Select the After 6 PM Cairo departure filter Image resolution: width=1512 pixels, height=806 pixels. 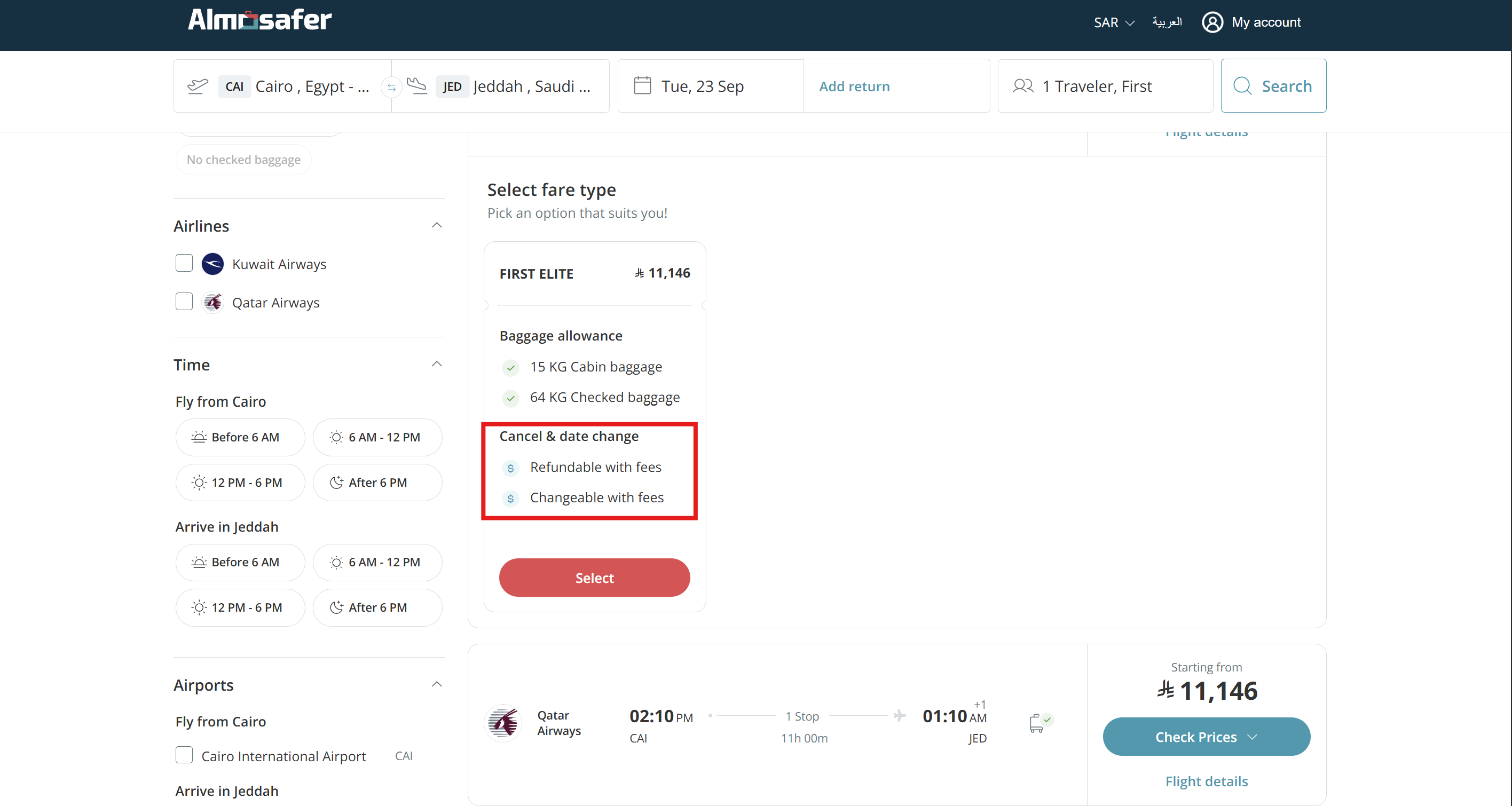[x=377, y=482]
